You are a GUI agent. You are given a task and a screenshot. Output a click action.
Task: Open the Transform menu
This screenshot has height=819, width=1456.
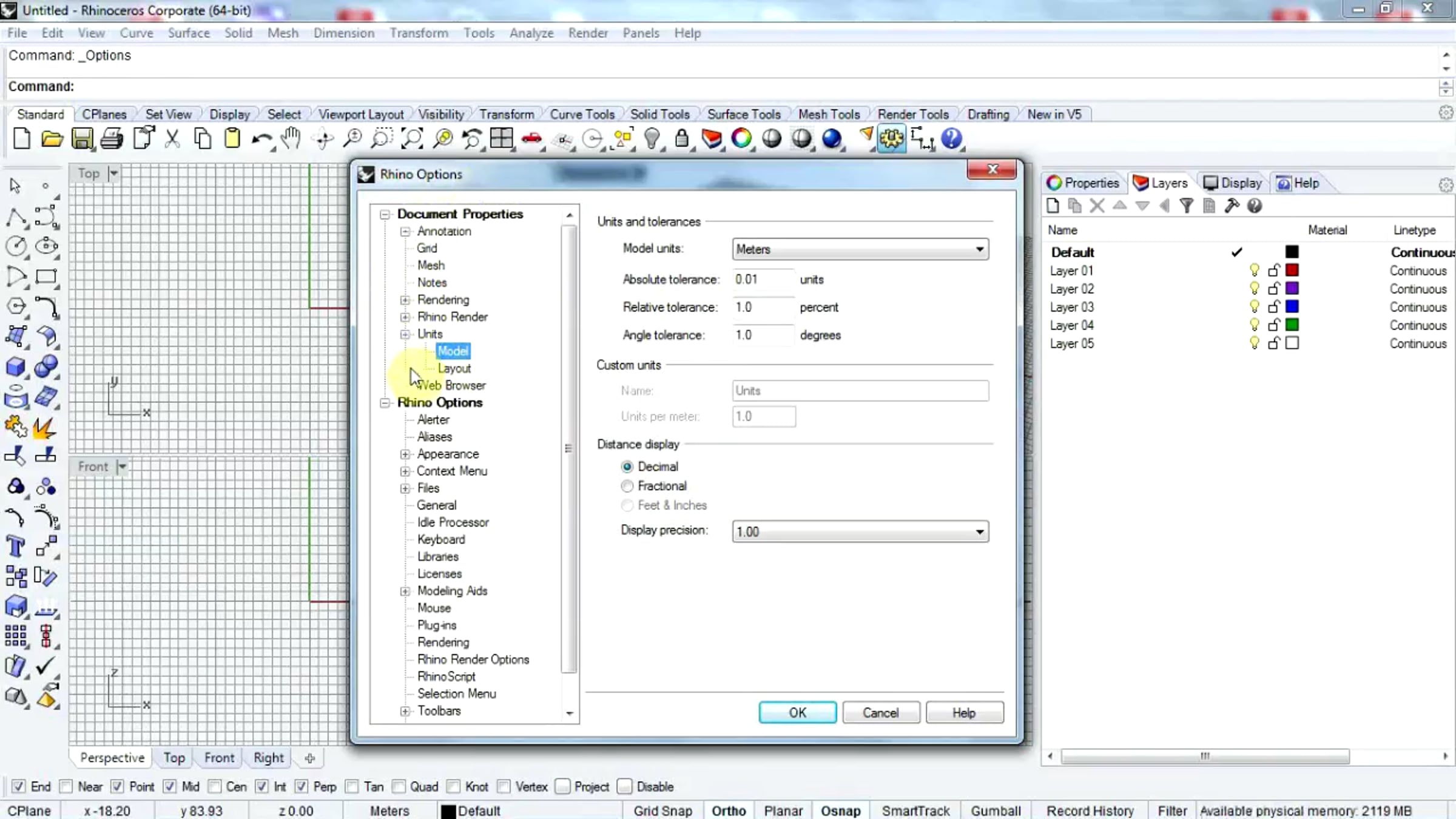click(419, 33)
